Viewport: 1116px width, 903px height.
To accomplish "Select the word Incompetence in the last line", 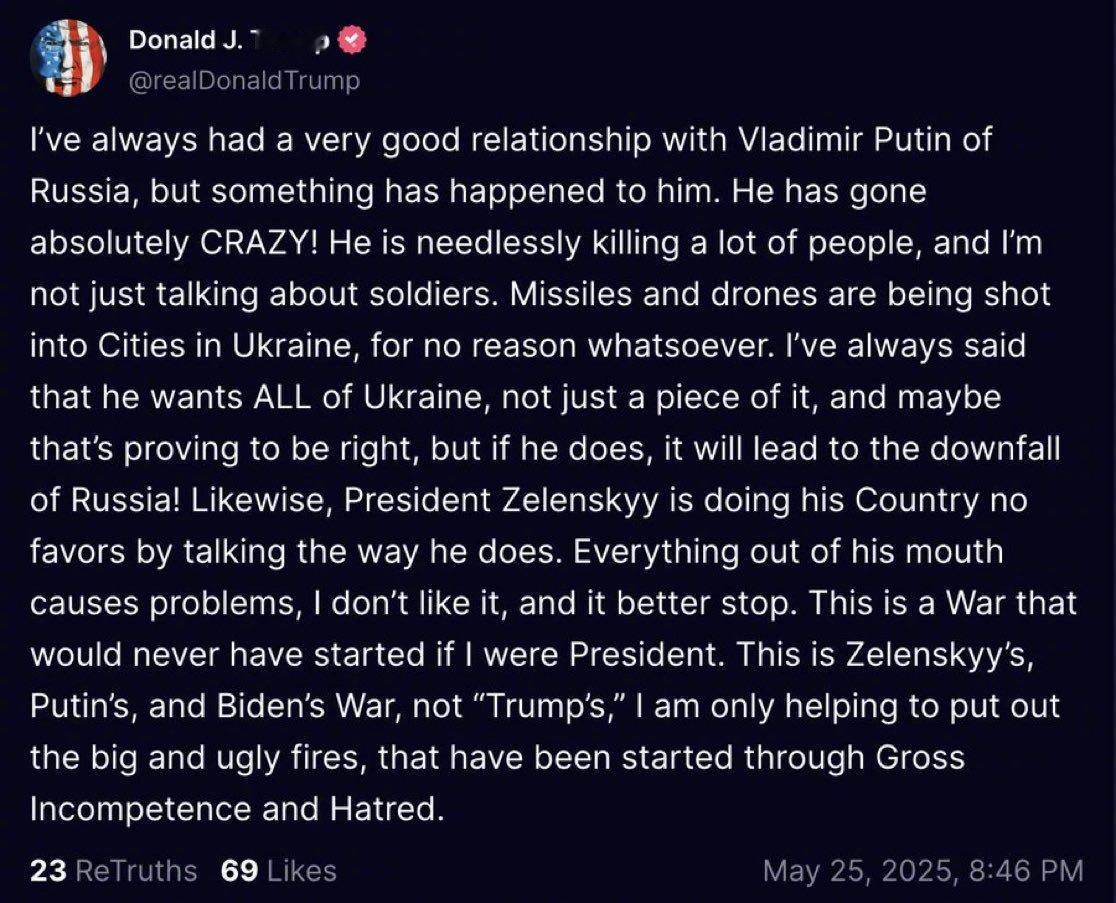I will (141, 809).
